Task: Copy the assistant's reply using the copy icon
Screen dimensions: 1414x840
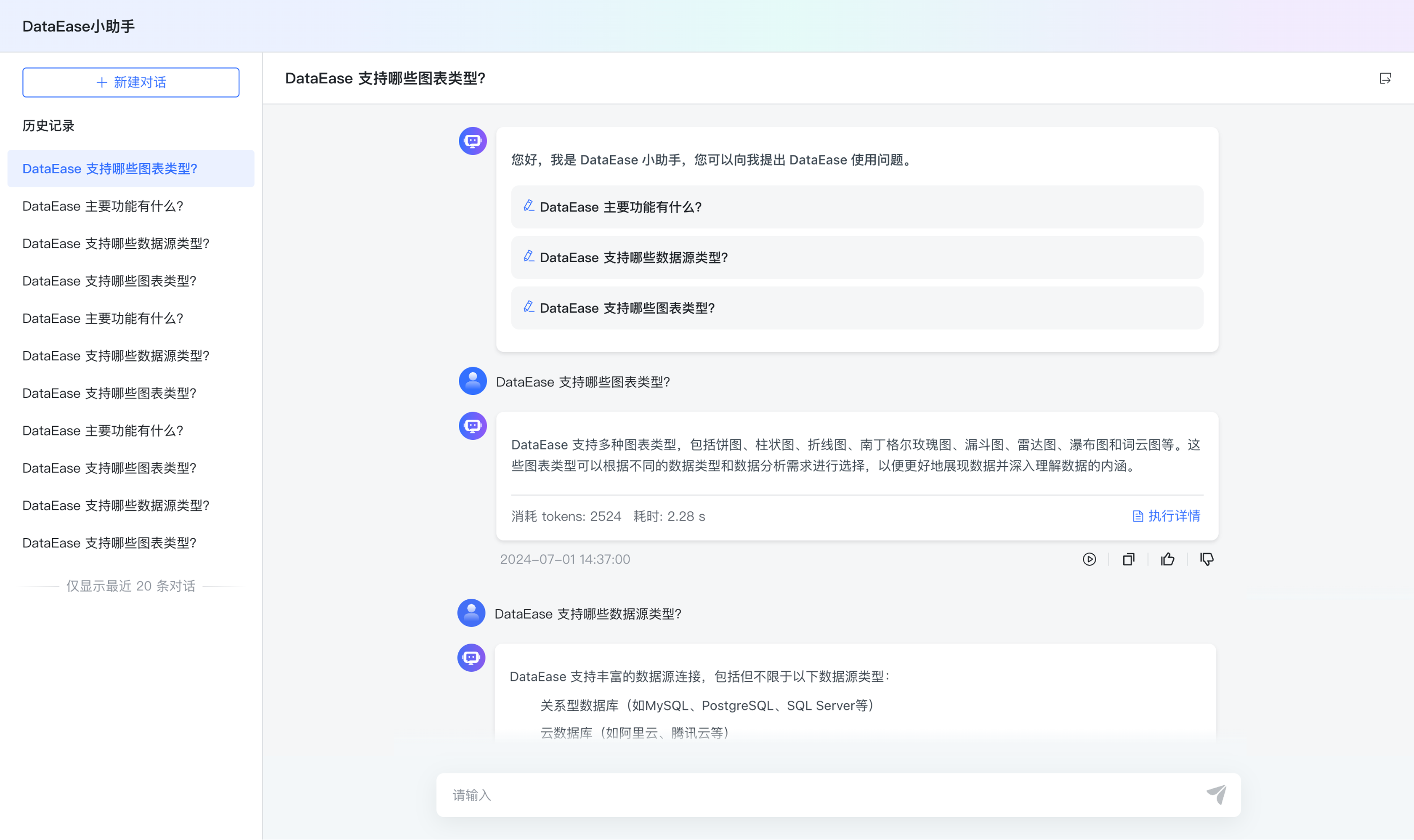Action: [x=1129, y=559]
